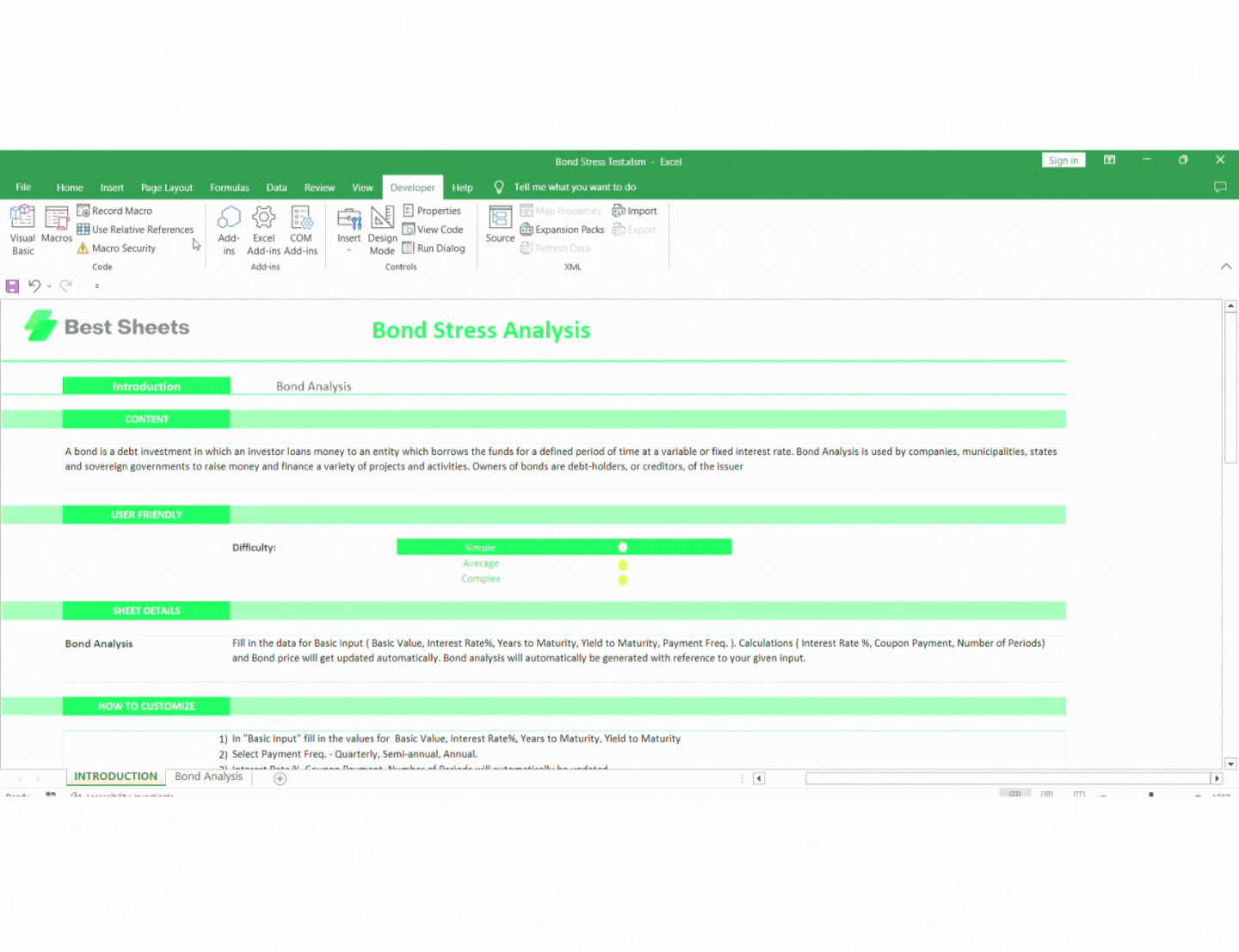This screenshot has width=1239, height=952.
Task: Undo the last action
Action: click(34, 286)
